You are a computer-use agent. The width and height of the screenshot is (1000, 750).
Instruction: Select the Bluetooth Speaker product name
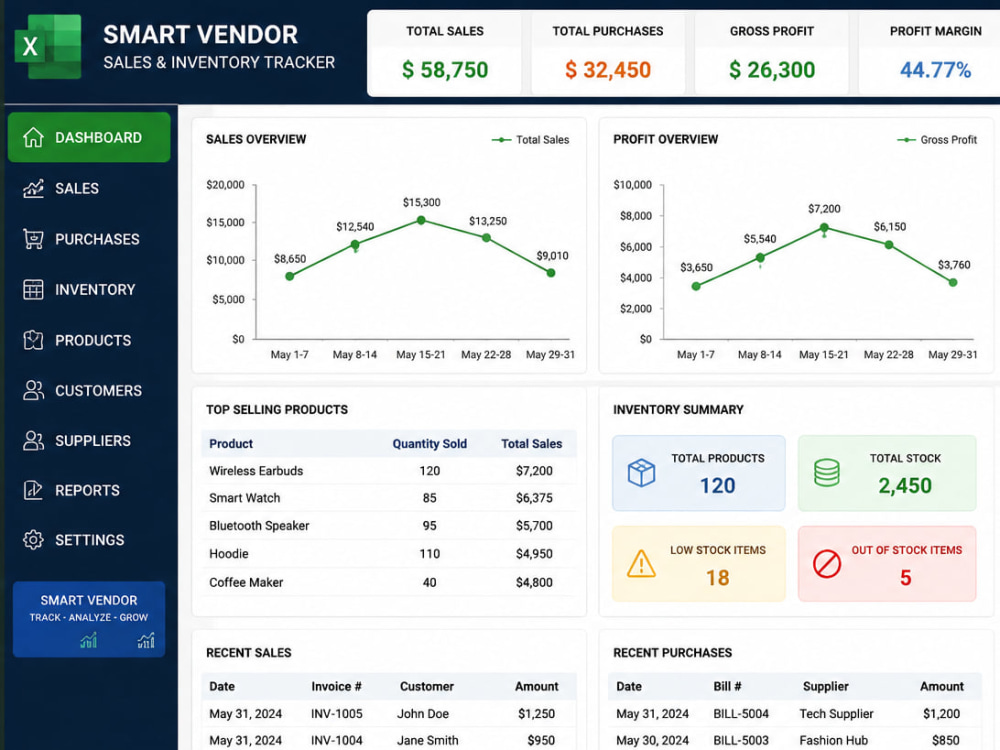tap(259, 526)
